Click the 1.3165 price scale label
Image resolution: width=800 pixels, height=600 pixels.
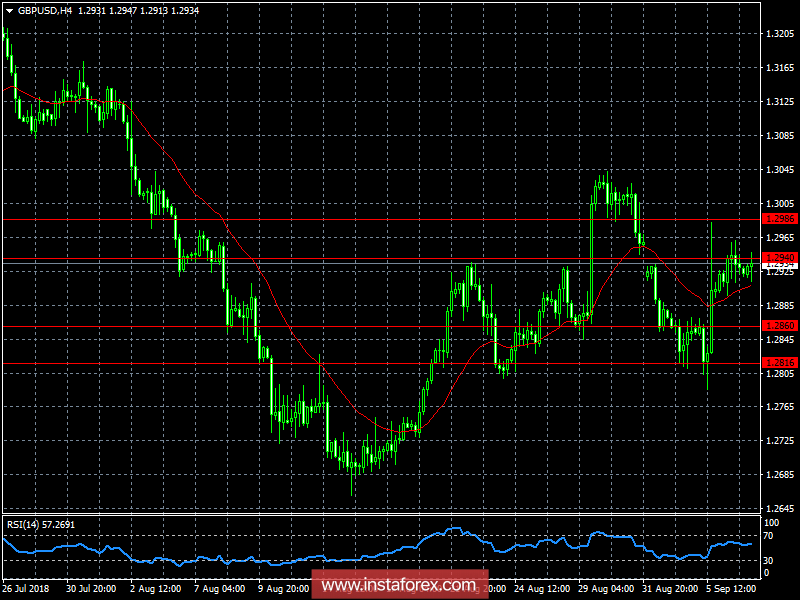[x=780, y=67]
